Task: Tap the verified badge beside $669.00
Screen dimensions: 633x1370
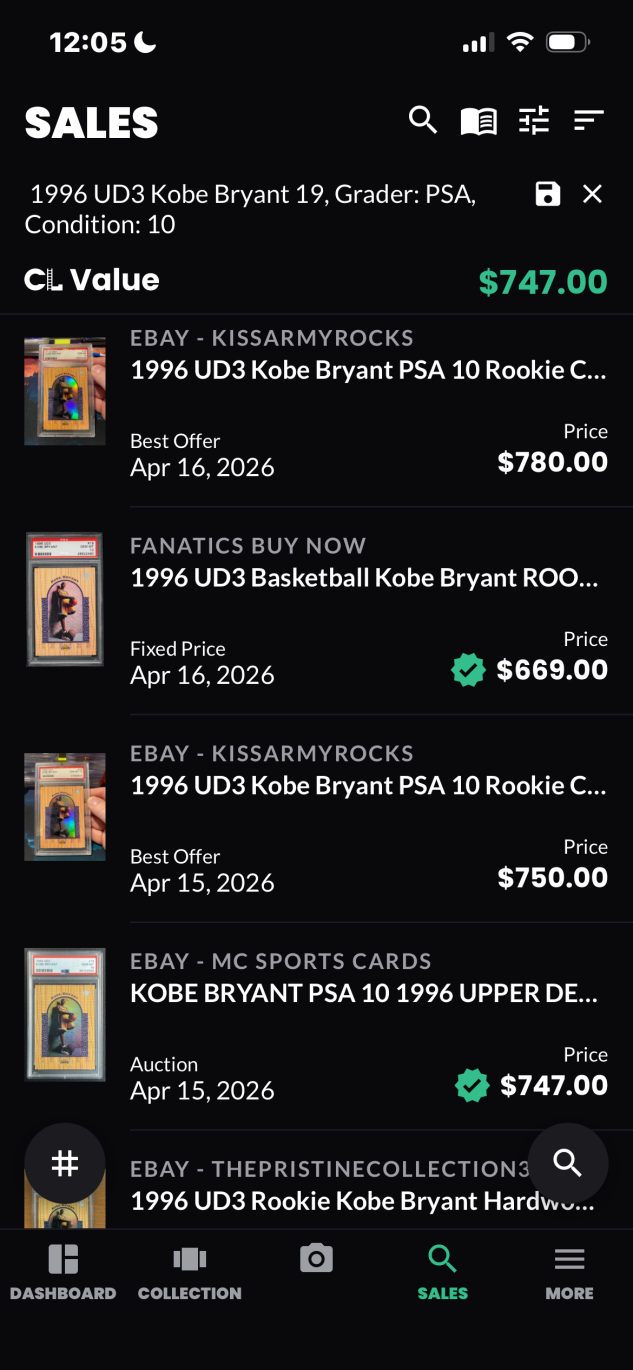Action: click(468, 670)
